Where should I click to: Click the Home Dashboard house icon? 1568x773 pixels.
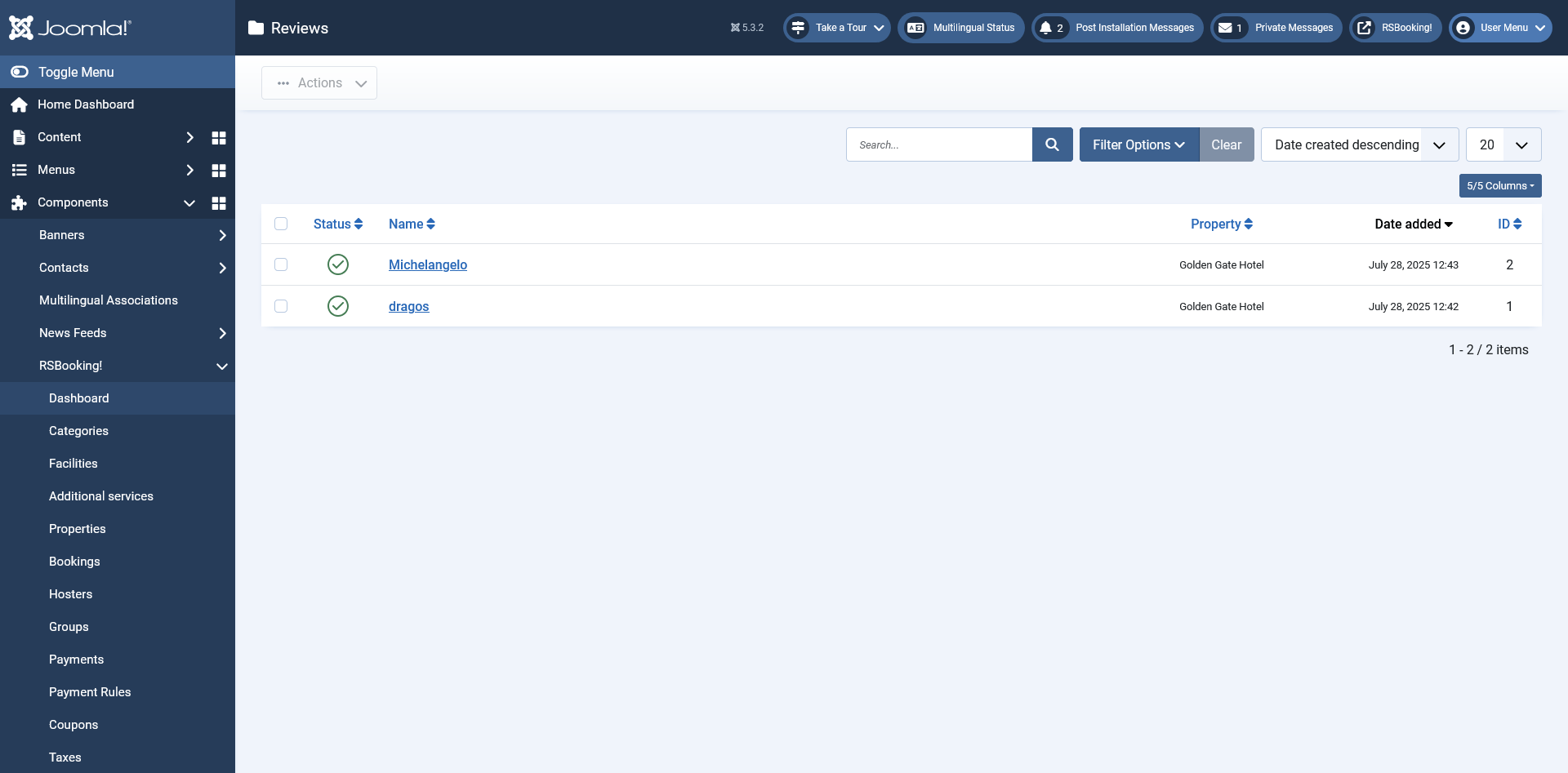click(x=19, y=104)
